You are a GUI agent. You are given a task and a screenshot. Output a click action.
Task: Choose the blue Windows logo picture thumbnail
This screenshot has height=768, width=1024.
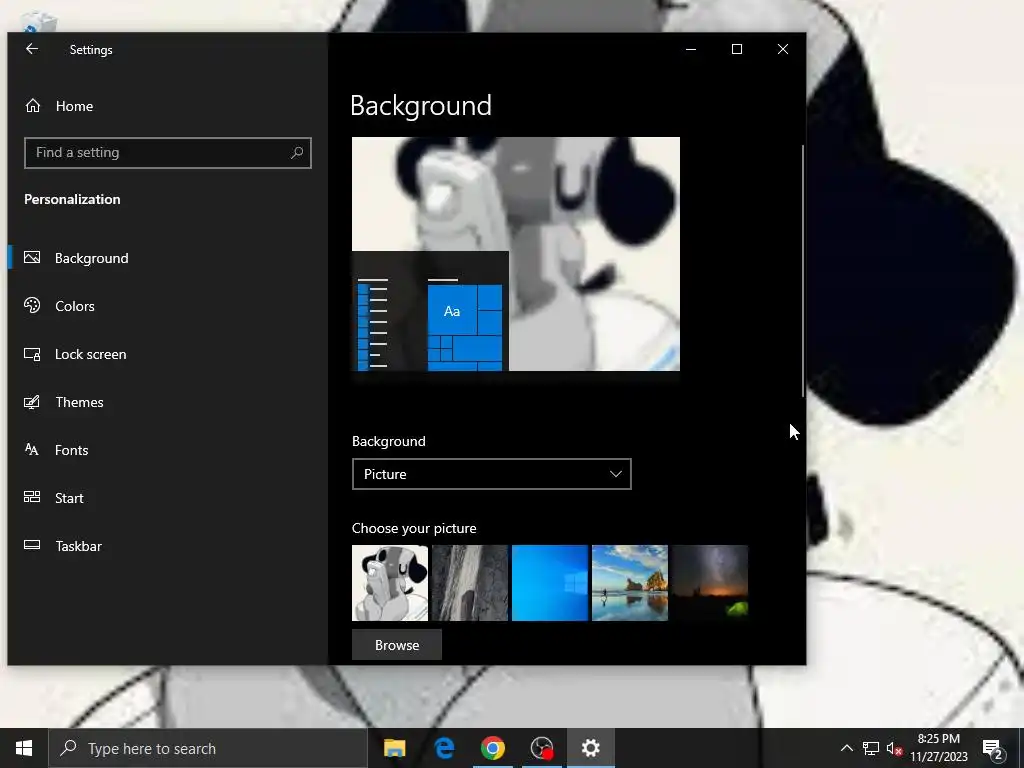pyautogui.click(x=550, y=583)
